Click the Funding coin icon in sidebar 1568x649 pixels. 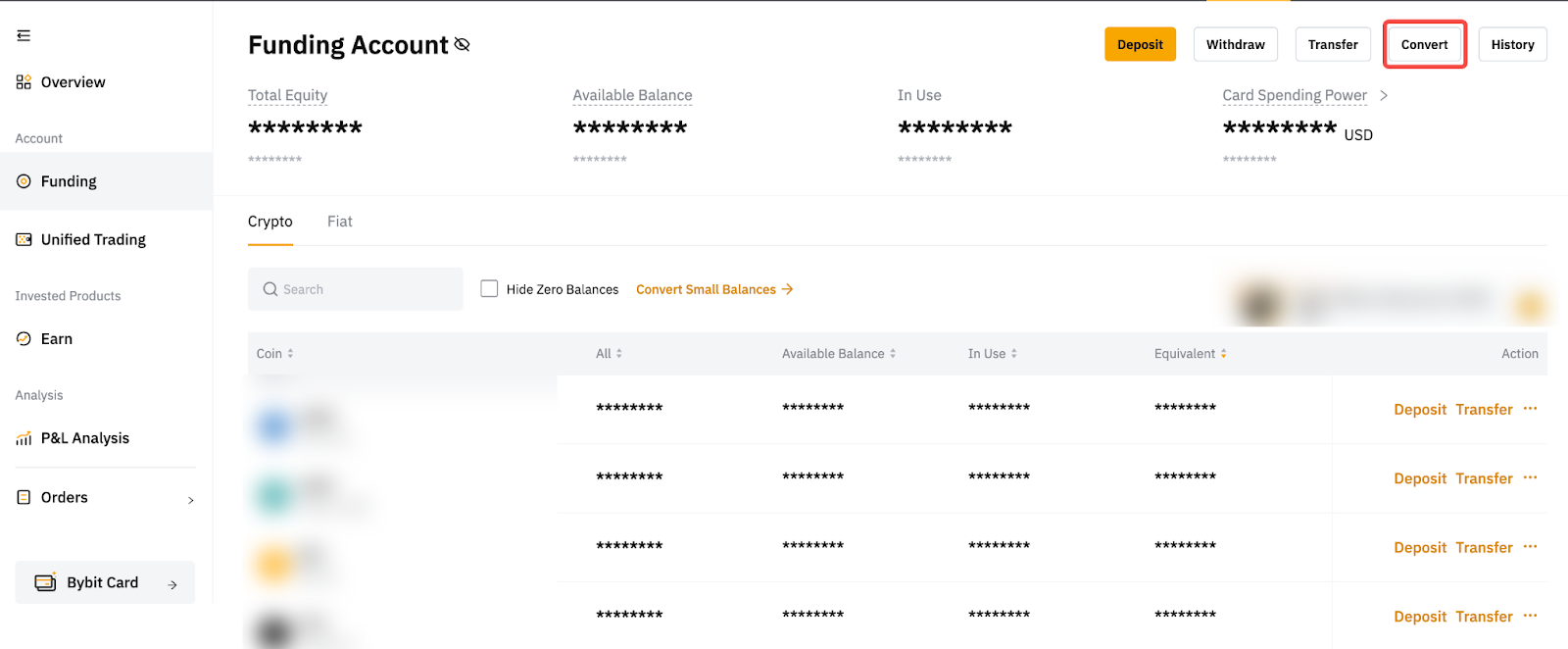pyautogui.click(x=24, y=181)
